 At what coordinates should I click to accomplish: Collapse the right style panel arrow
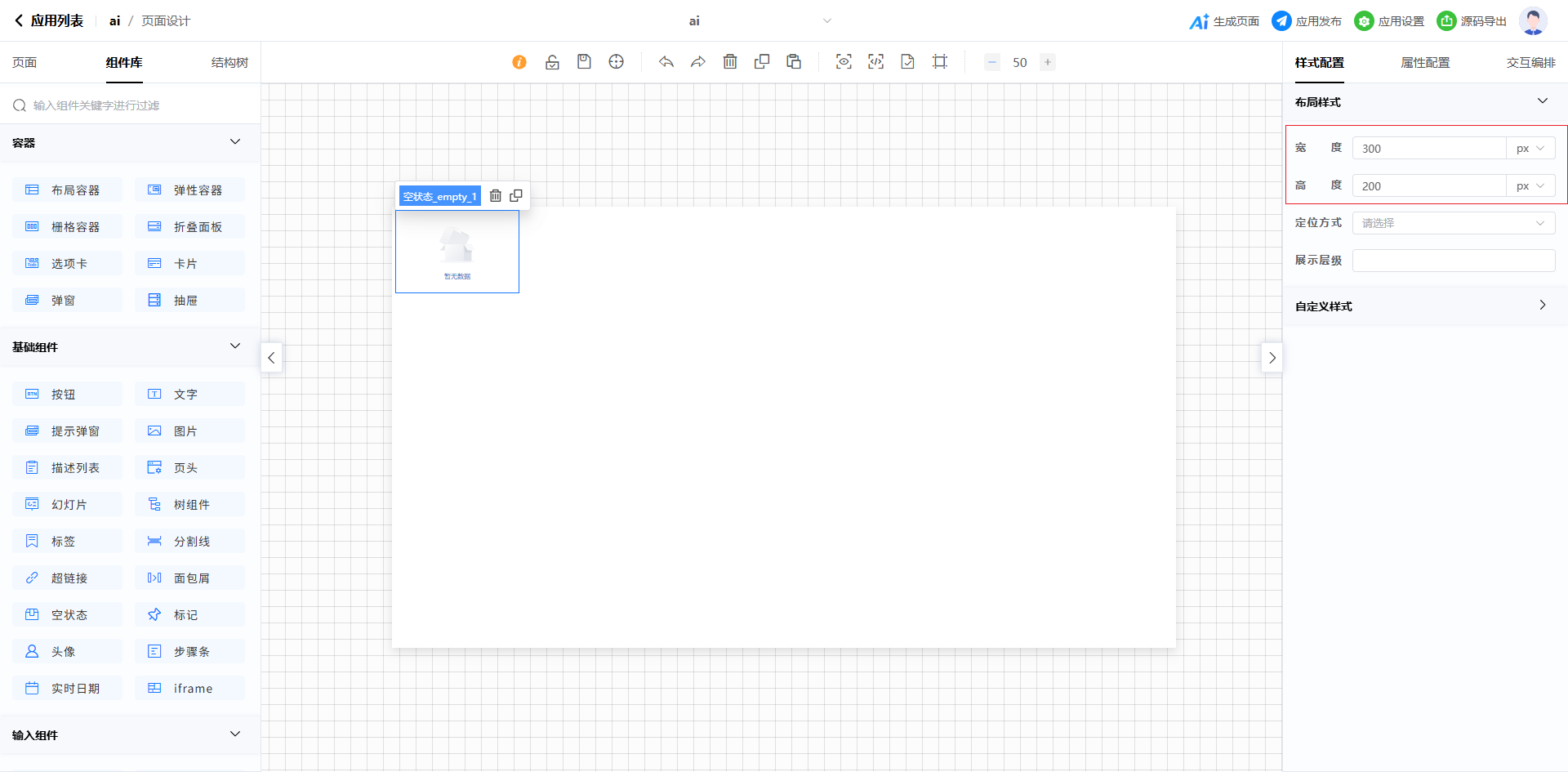click(1272, 358)
